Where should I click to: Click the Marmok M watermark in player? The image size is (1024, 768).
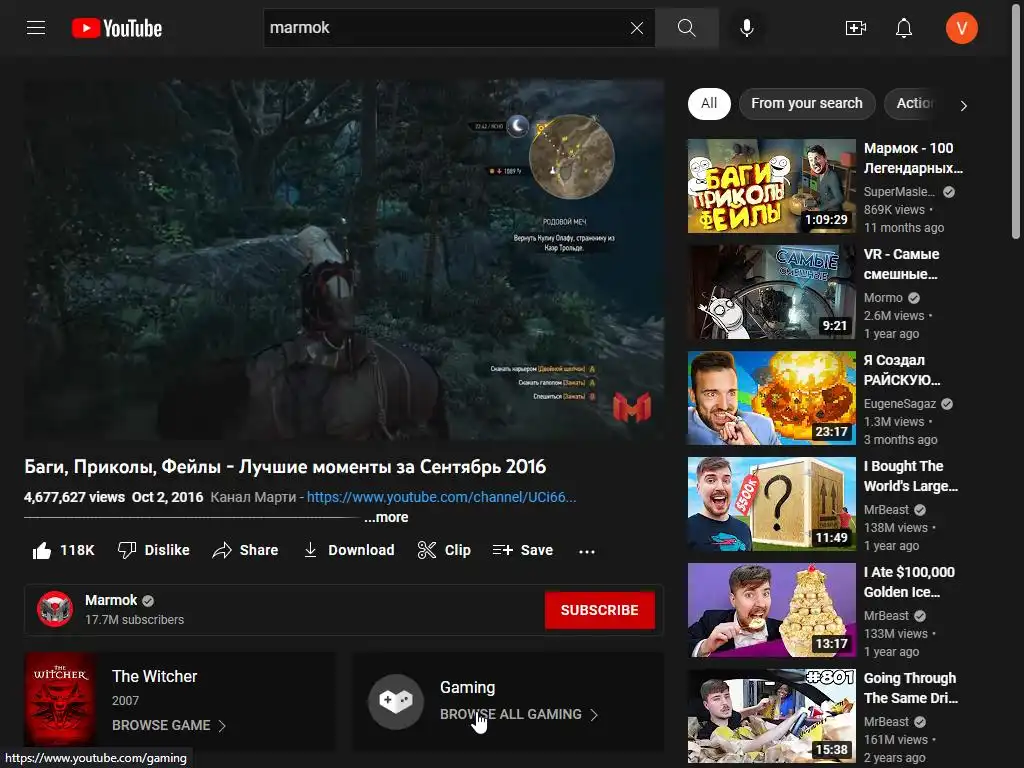[632, 408]
